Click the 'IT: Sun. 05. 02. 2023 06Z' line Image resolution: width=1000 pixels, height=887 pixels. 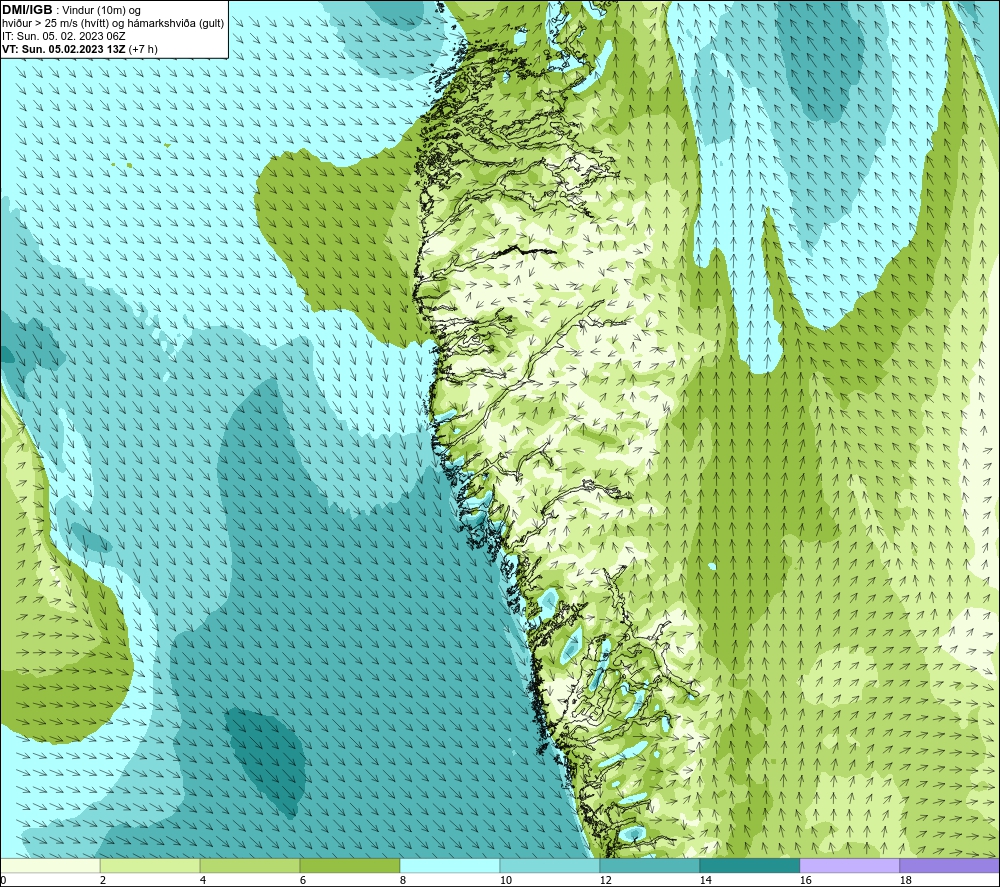pos(64,36)
